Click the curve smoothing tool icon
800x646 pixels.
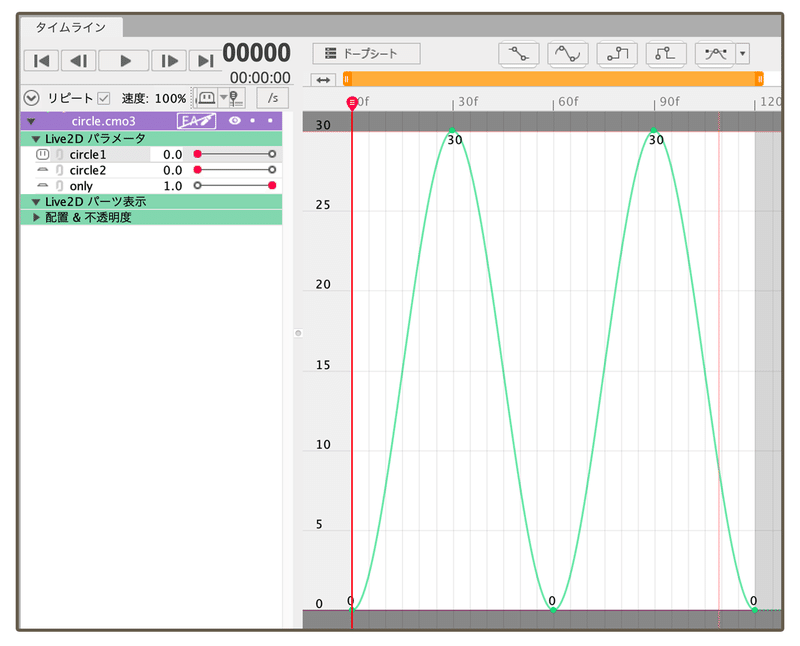click(715, 54)
